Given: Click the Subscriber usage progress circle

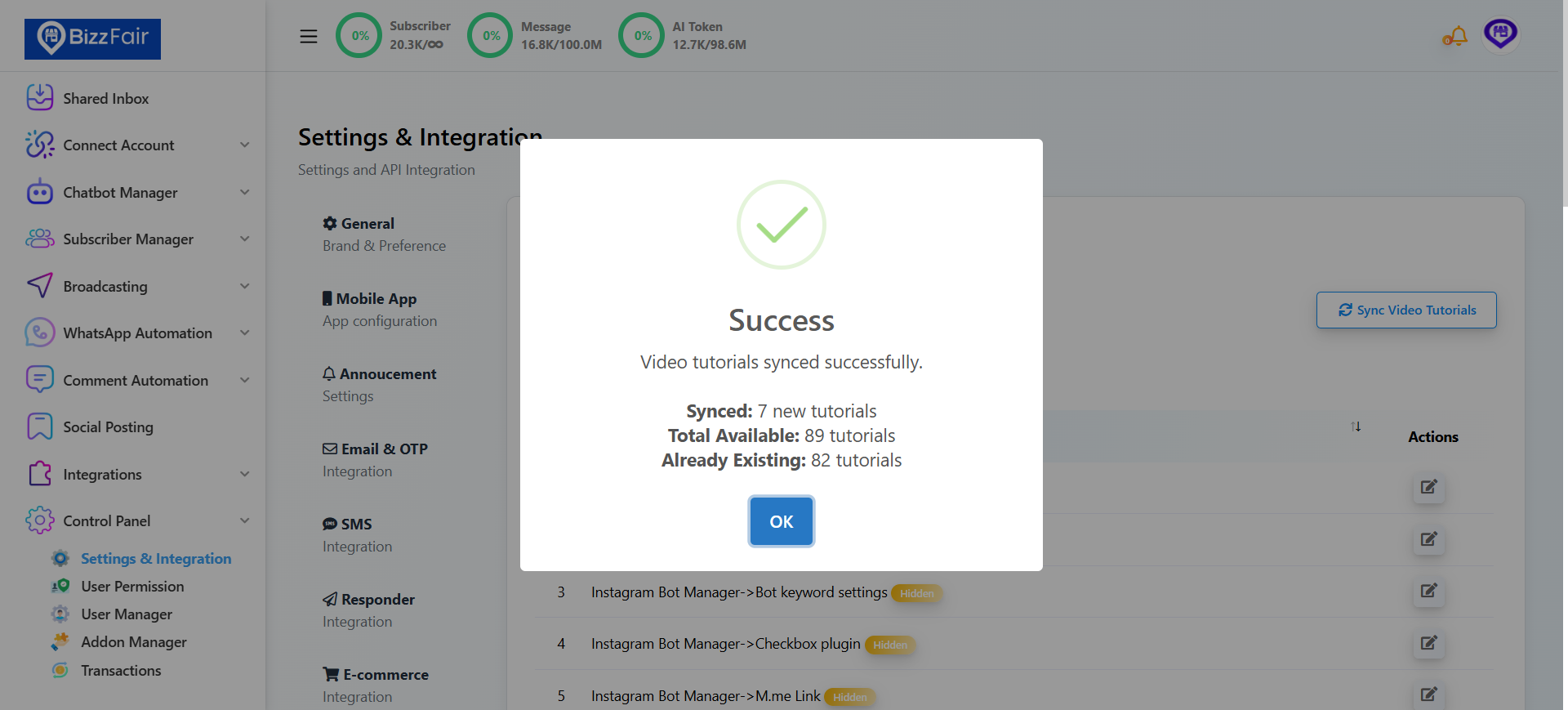Looking at the screenshot, I should [x=359, y=36].
